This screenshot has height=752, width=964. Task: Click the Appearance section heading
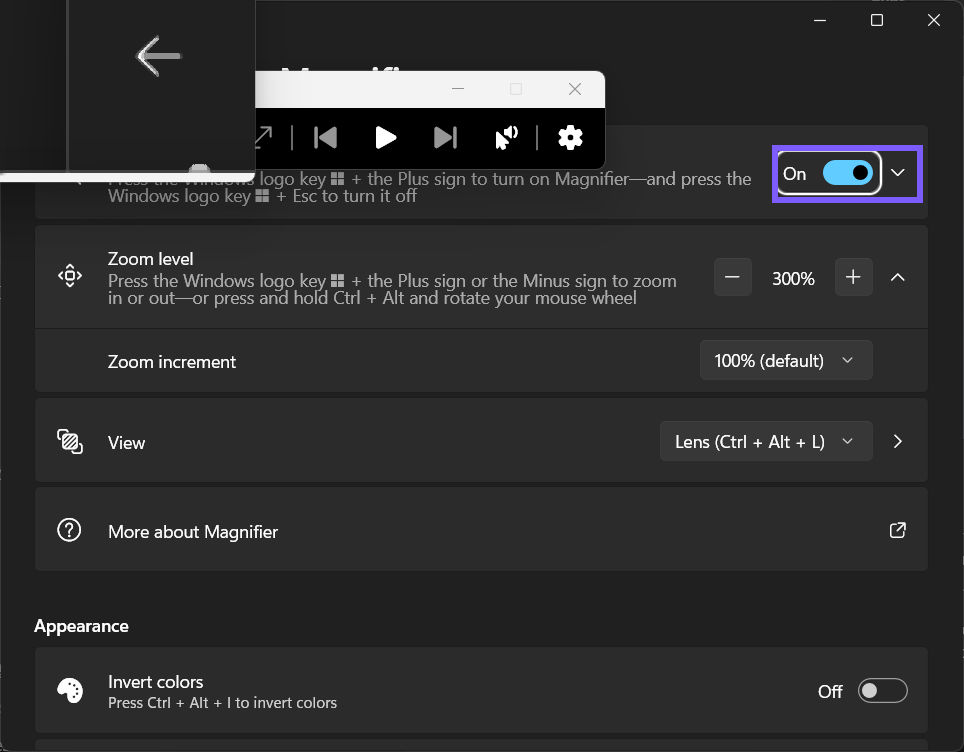click(x=81, y=626)
